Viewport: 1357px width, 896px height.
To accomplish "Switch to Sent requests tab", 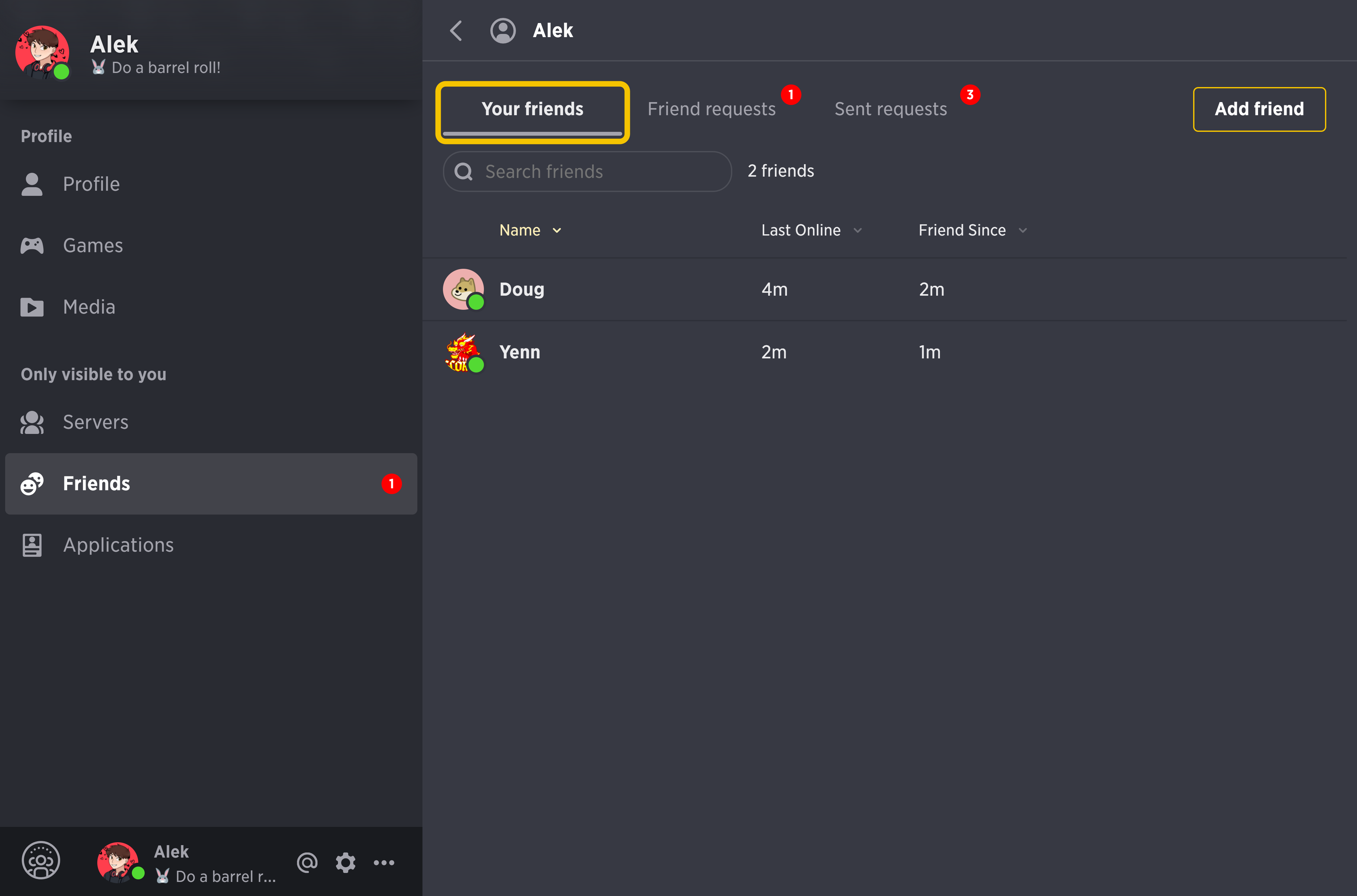I will [x=891, y=109].
